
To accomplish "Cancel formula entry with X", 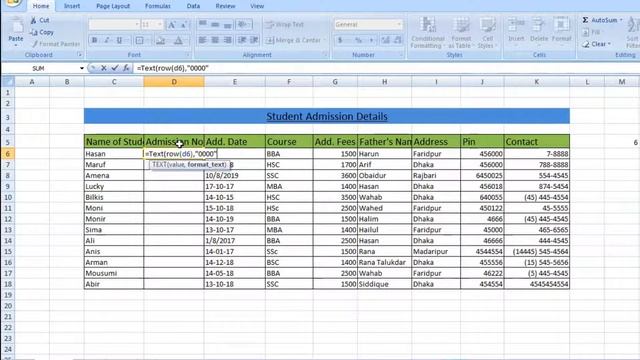I will point(104,68).
